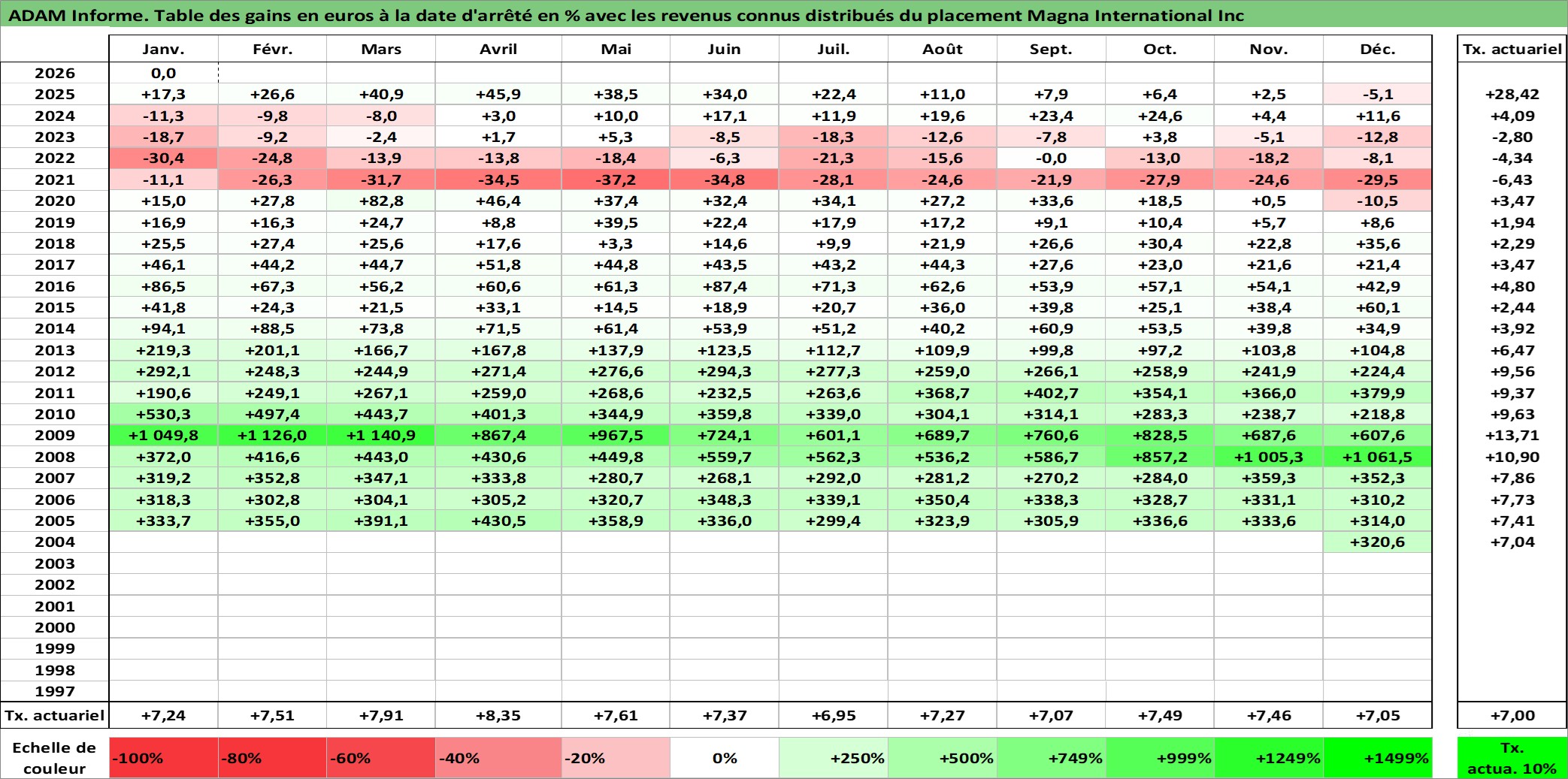The width and height of the screenshot is (1568, 779).
Task: Click the -30,4 cell in 2022
Action: pos(163,158)
